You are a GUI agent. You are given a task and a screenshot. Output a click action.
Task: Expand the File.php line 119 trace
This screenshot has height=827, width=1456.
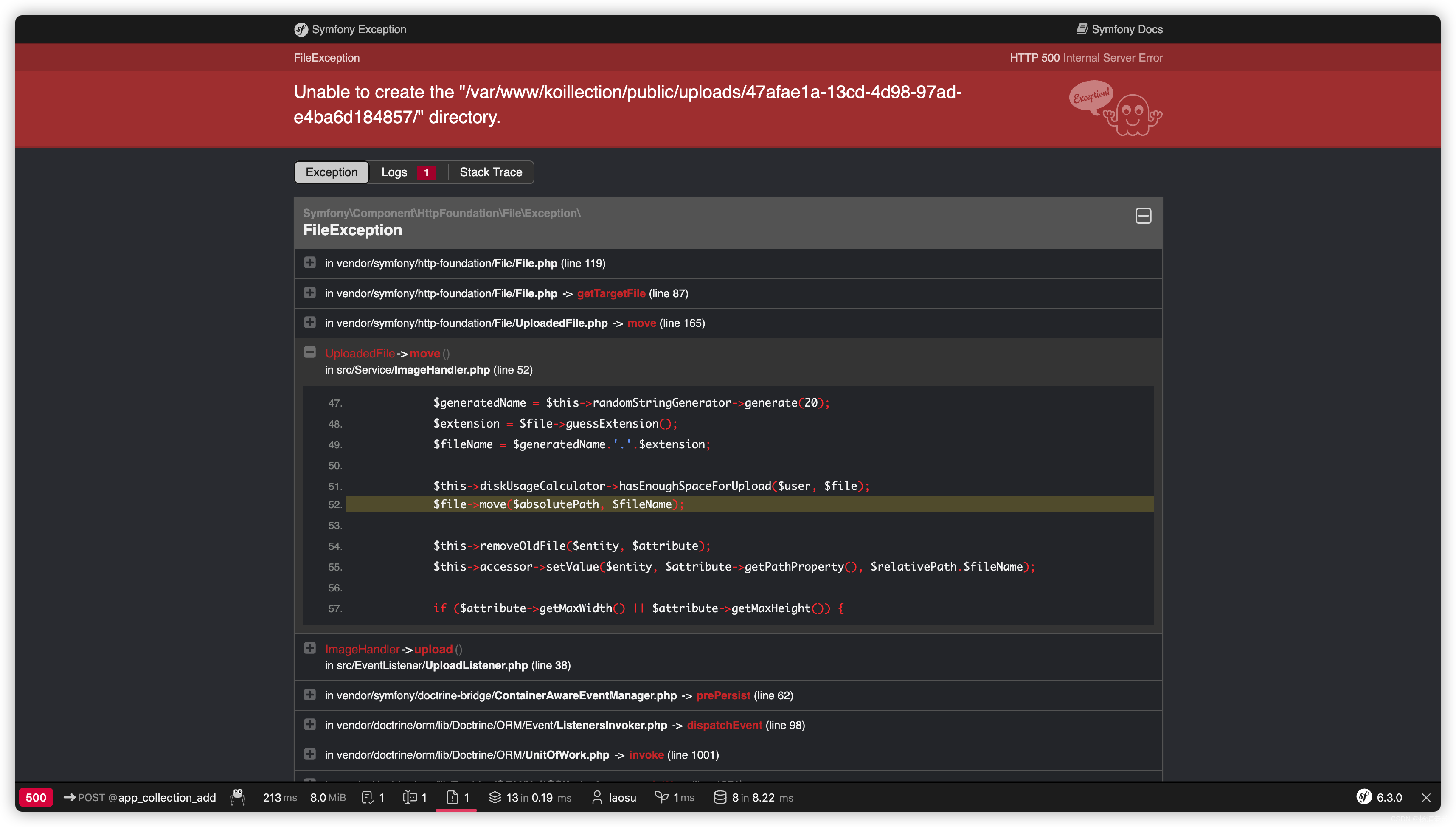click(x=309, y=262)
